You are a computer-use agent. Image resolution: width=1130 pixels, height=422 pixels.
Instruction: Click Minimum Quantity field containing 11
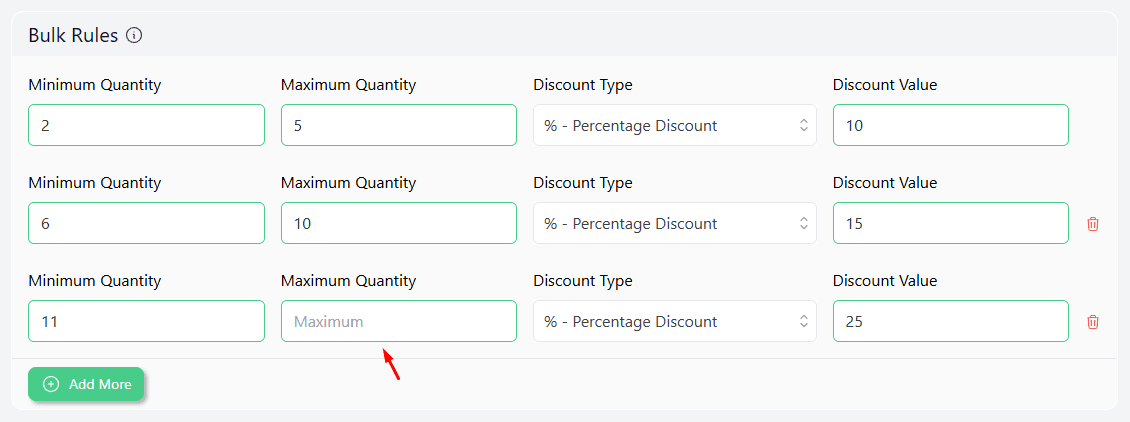(x=146, y=321)
